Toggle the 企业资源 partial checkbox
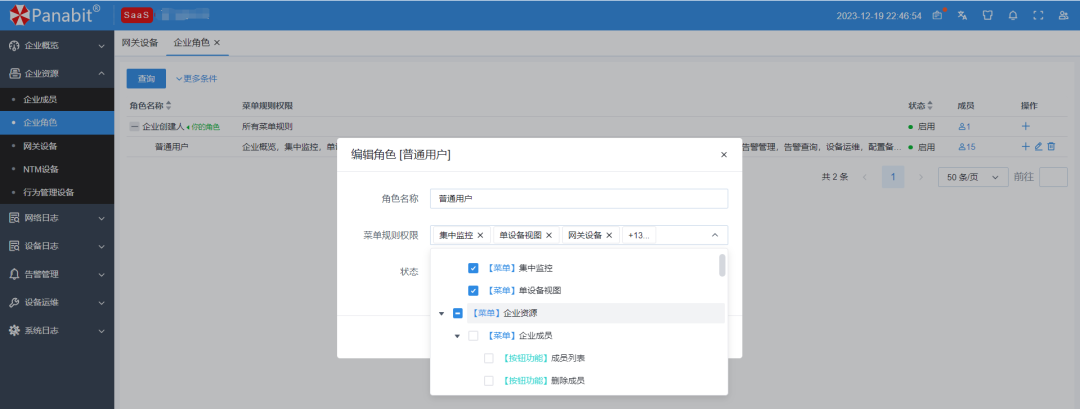 pyautogui.click(x=458, y=313)
